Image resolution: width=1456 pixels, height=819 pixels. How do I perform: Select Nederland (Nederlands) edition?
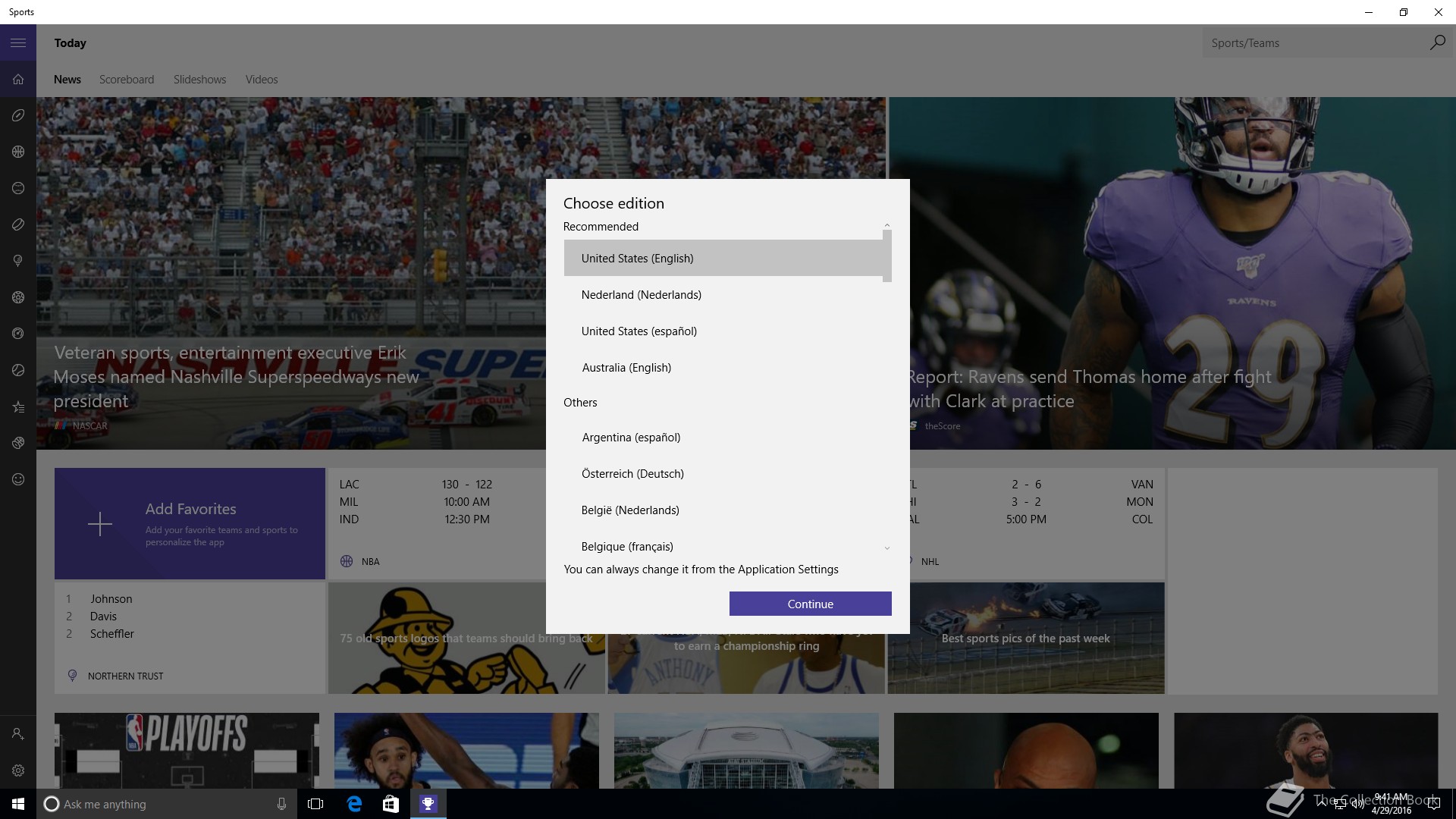[723, 295]
